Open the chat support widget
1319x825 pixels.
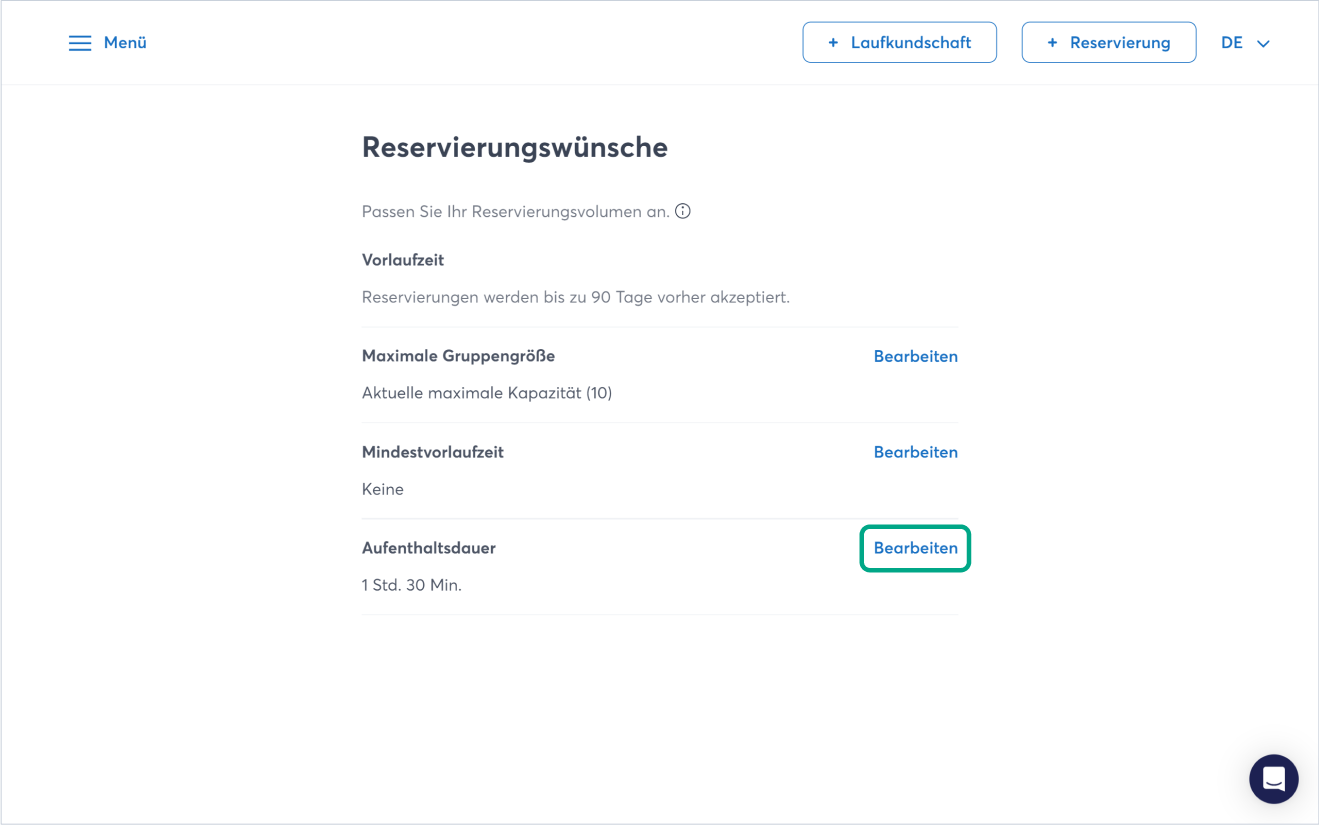(1273, 779)
